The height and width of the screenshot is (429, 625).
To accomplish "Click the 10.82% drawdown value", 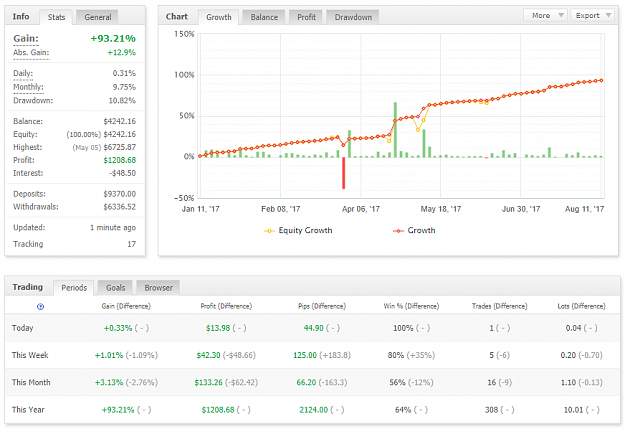I will pos(122,100).
